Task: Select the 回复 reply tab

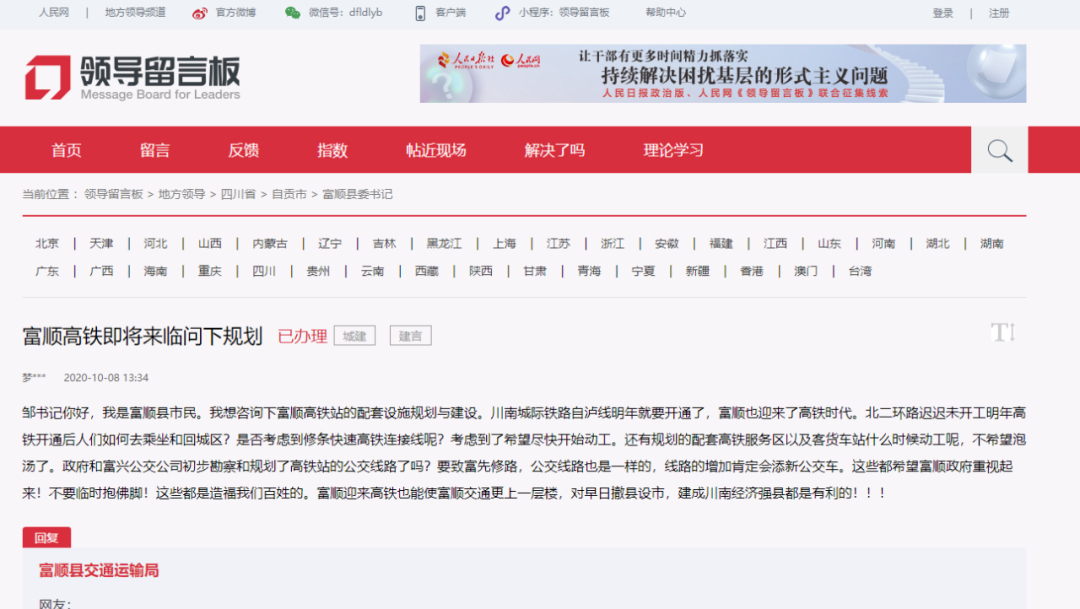Action: (46, 538)
